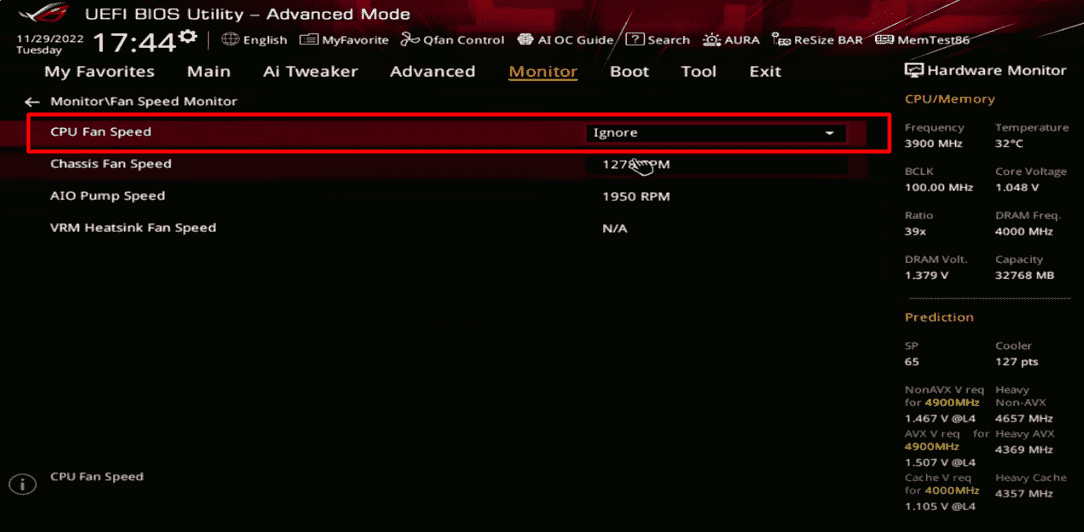1084x532 pixels.
Task: Open the CPU Fan Speed dropdown
Action: coord(716,133)
